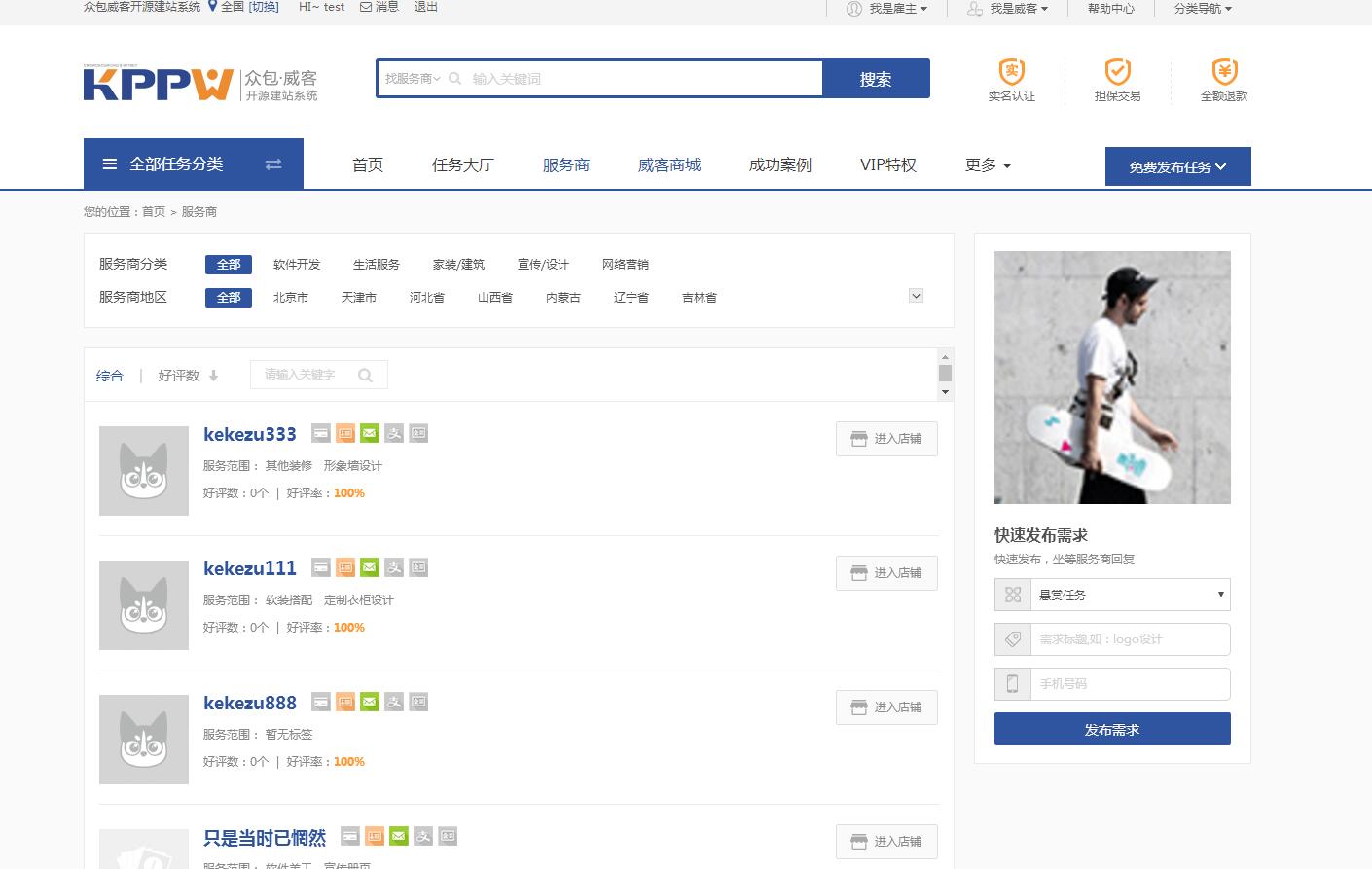Click kekezu888's green email badge
1372x869 pixels.
(x=370, y=702)
